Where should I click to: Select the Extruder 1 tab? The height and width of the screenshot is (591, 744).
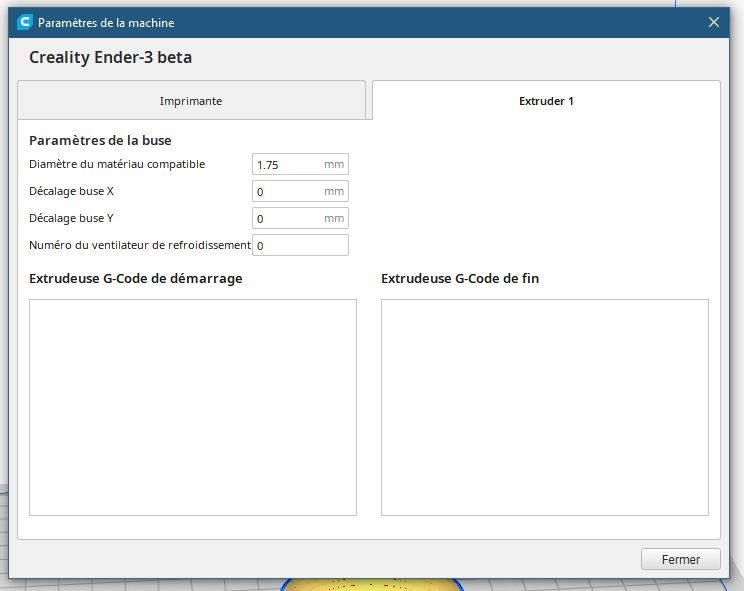click(546, 101)
